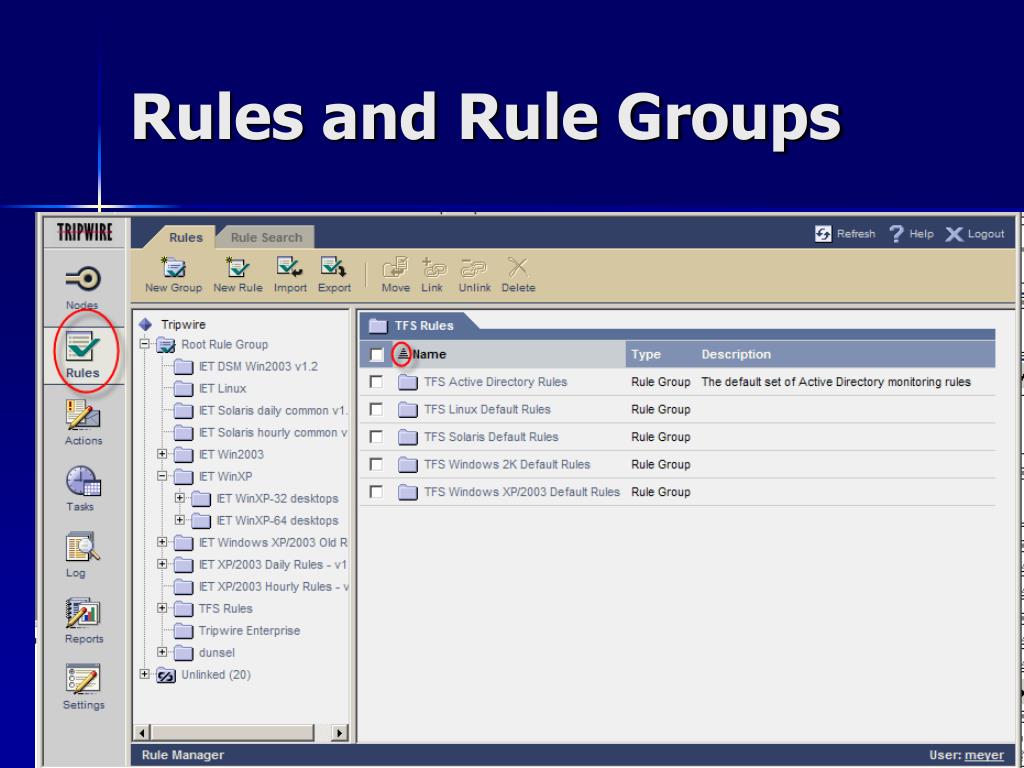Click the Logout X icon
1024x768 pixels.
coord(953,234)
